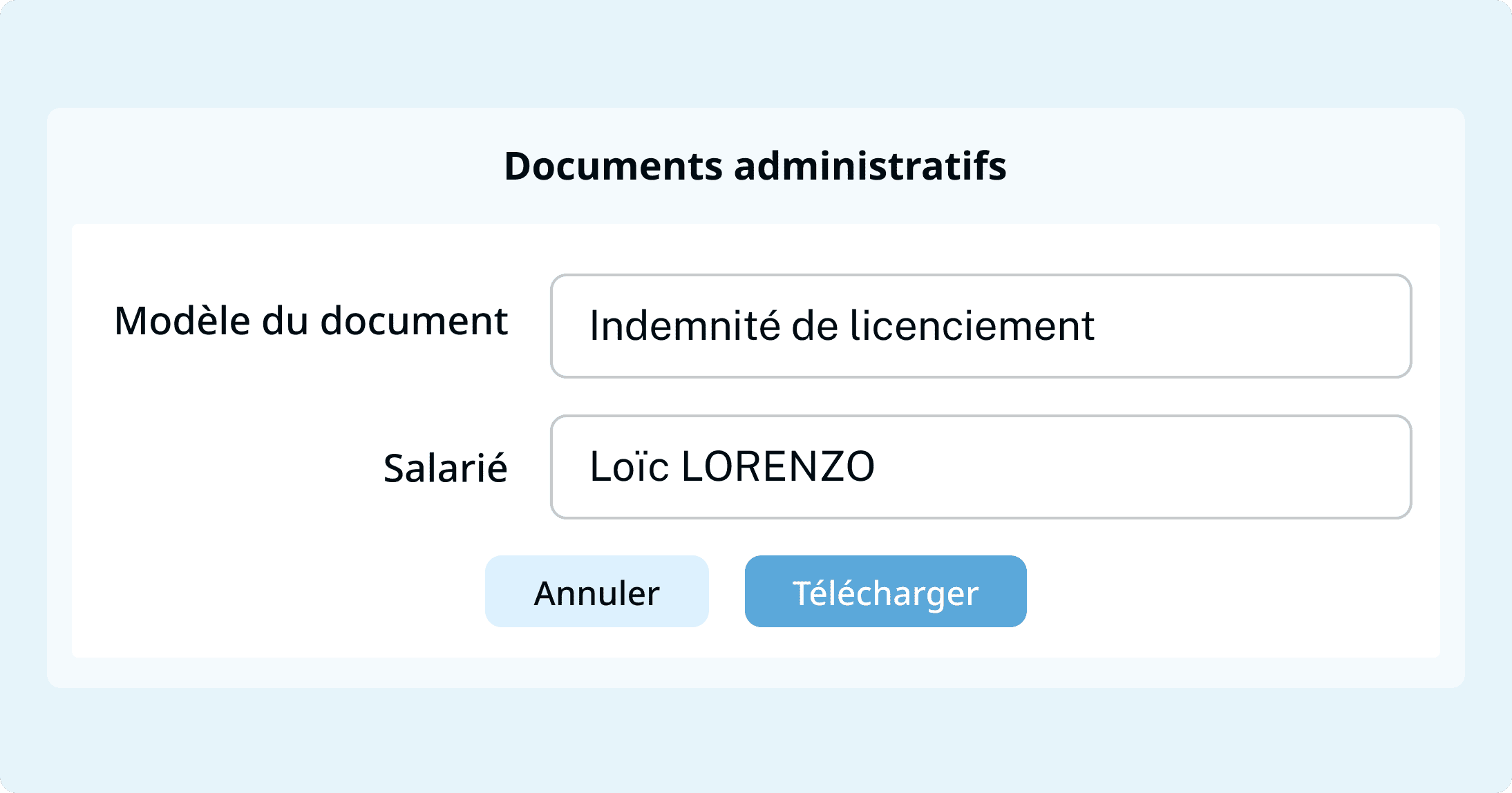Viewport: 1512px width, 793px height.
Task: Click the 'Documents administratifs' dialog title
Action: click(x=755, y=166)
